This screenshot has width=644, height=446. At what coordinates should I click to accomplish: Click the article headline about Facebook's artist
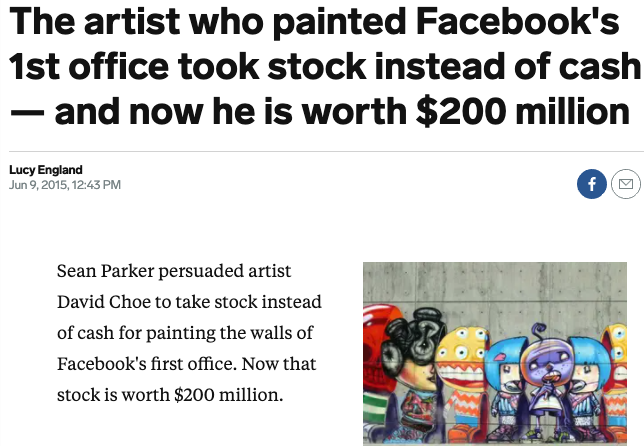[322, 66]
